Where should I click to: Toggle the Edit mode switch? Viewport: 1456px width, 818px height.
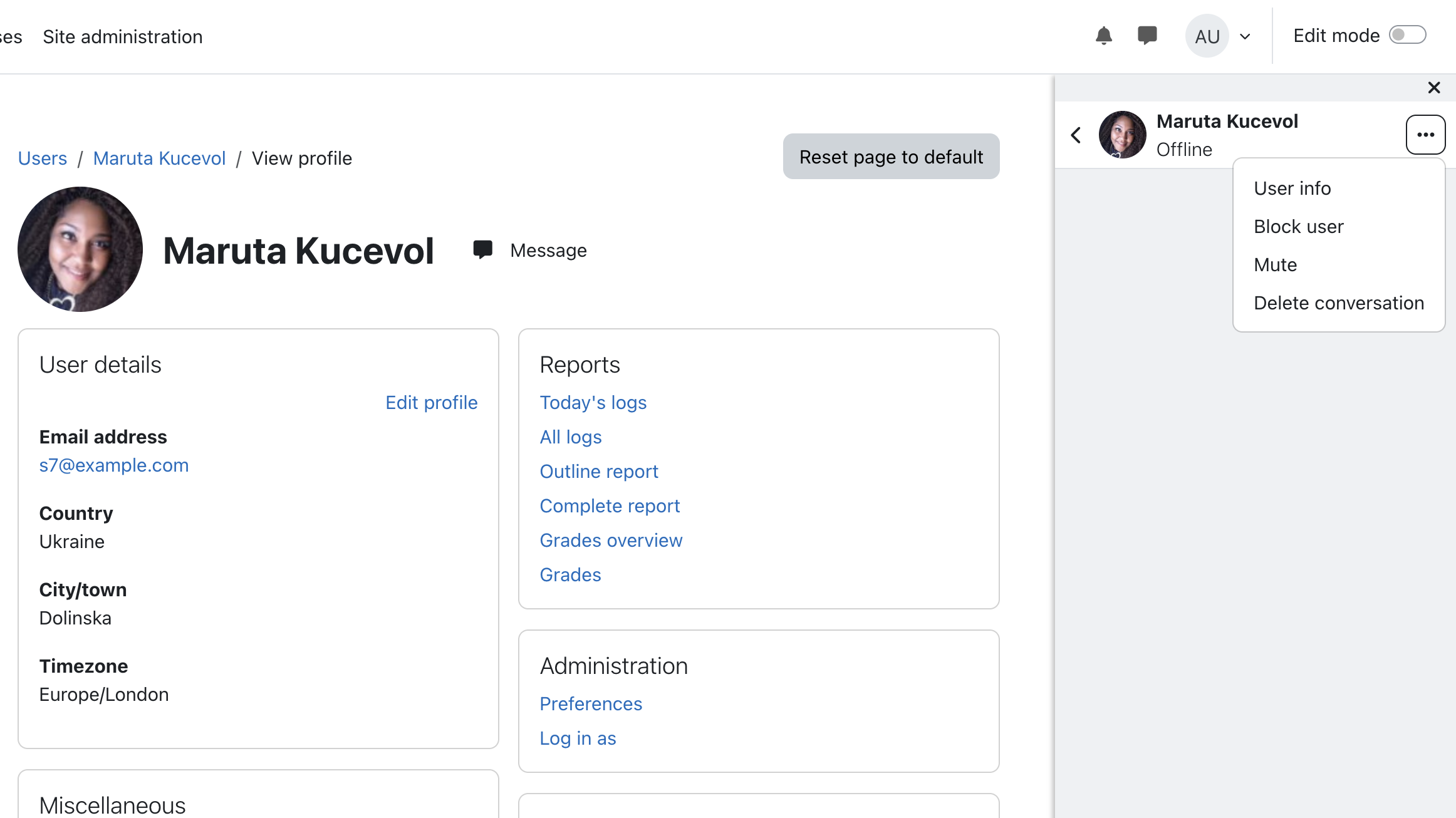pyautogui.click(x=1407, y=35)
